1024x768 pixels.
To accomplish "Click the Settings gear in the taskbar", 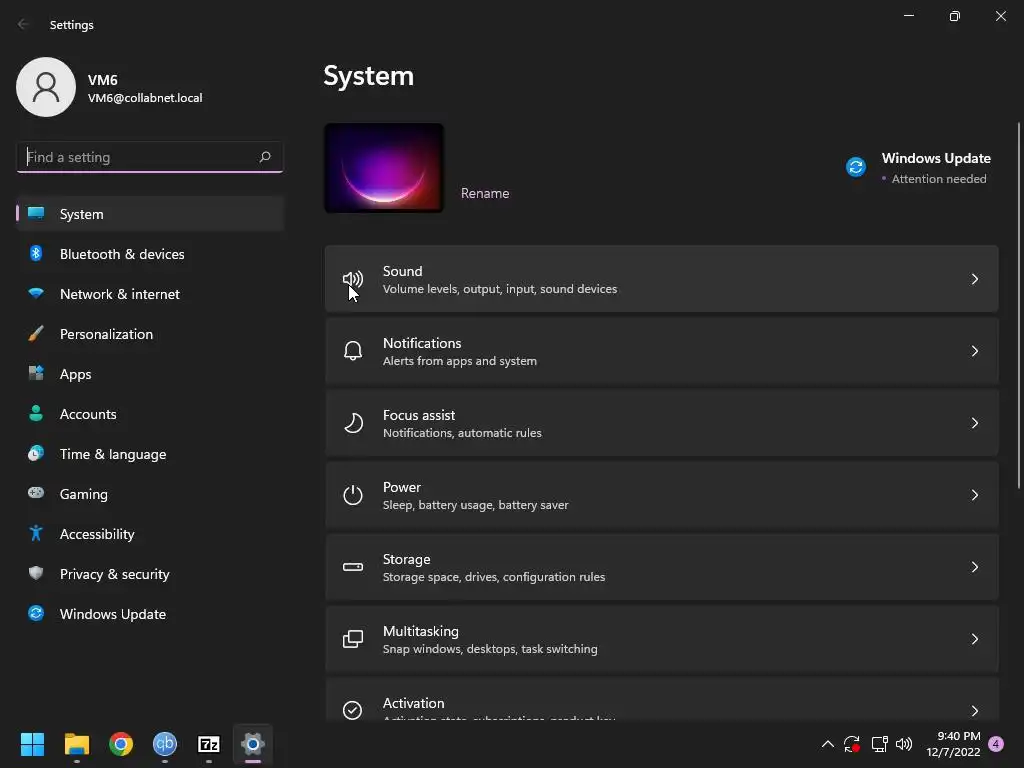I will 253,744.
